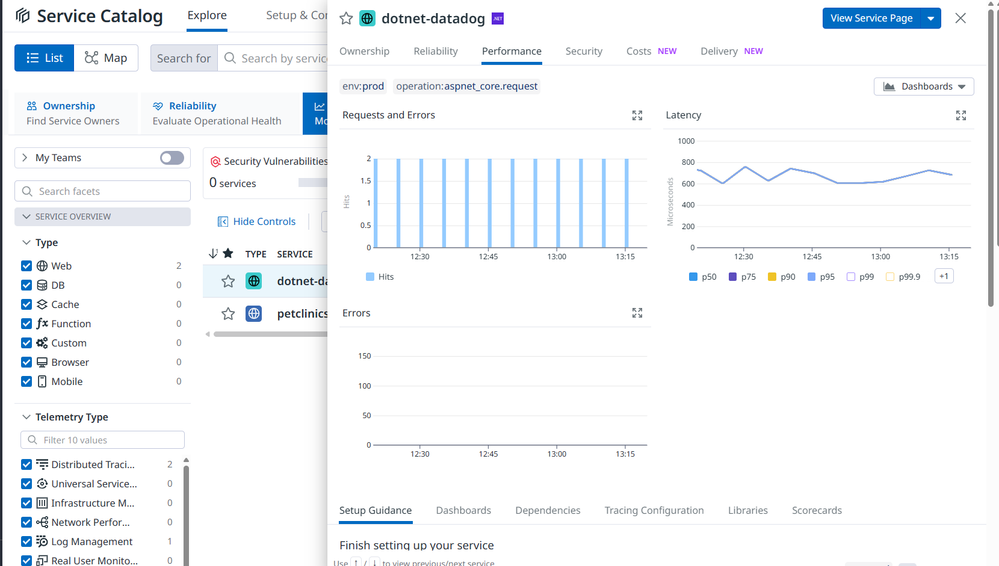Click View Service Page button
Screen dimensions: 999x566
pyautogui.click(x=872, y=18)
